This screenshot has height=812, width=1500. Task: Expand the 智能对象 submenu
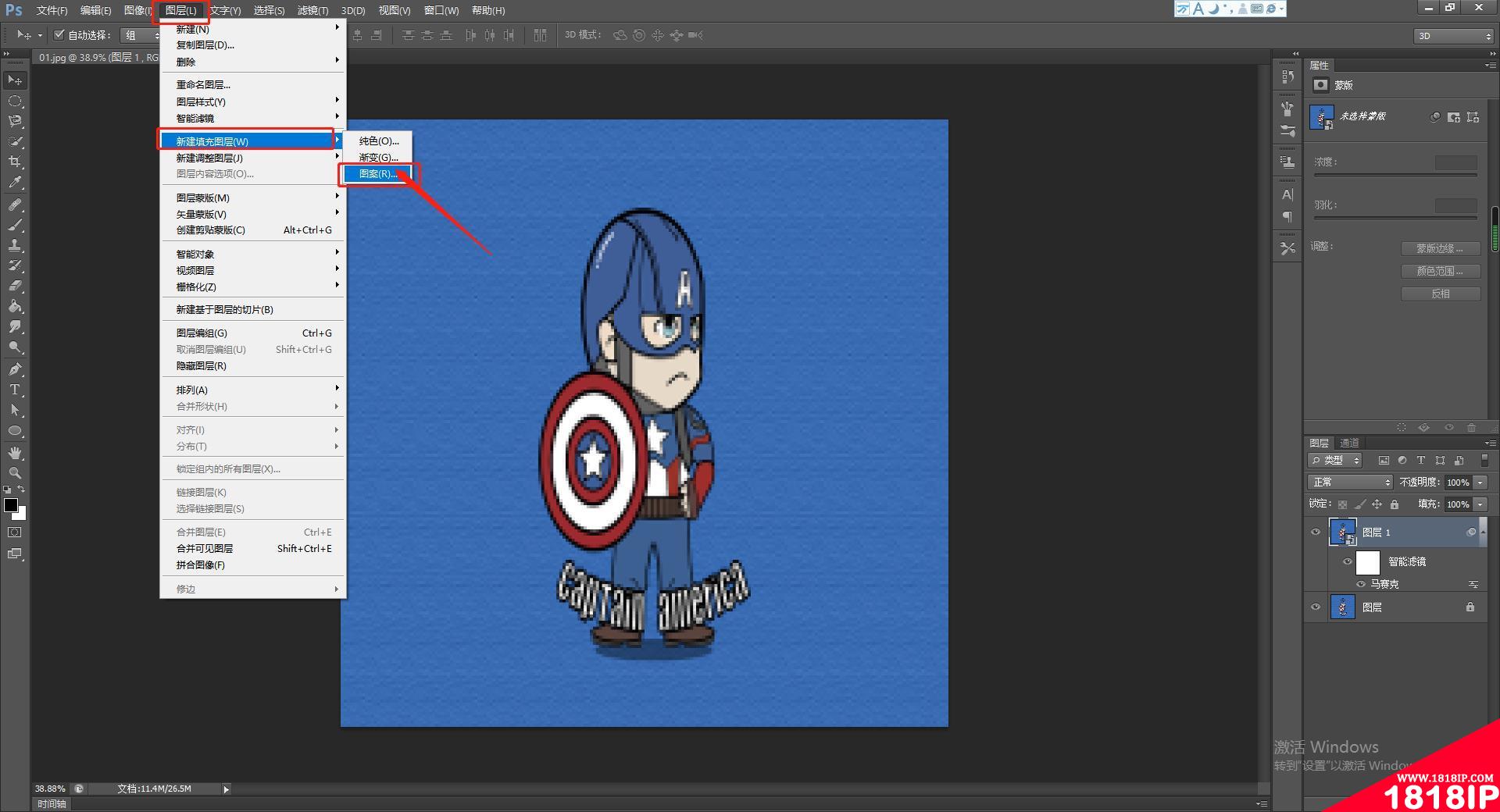[253, 254]
